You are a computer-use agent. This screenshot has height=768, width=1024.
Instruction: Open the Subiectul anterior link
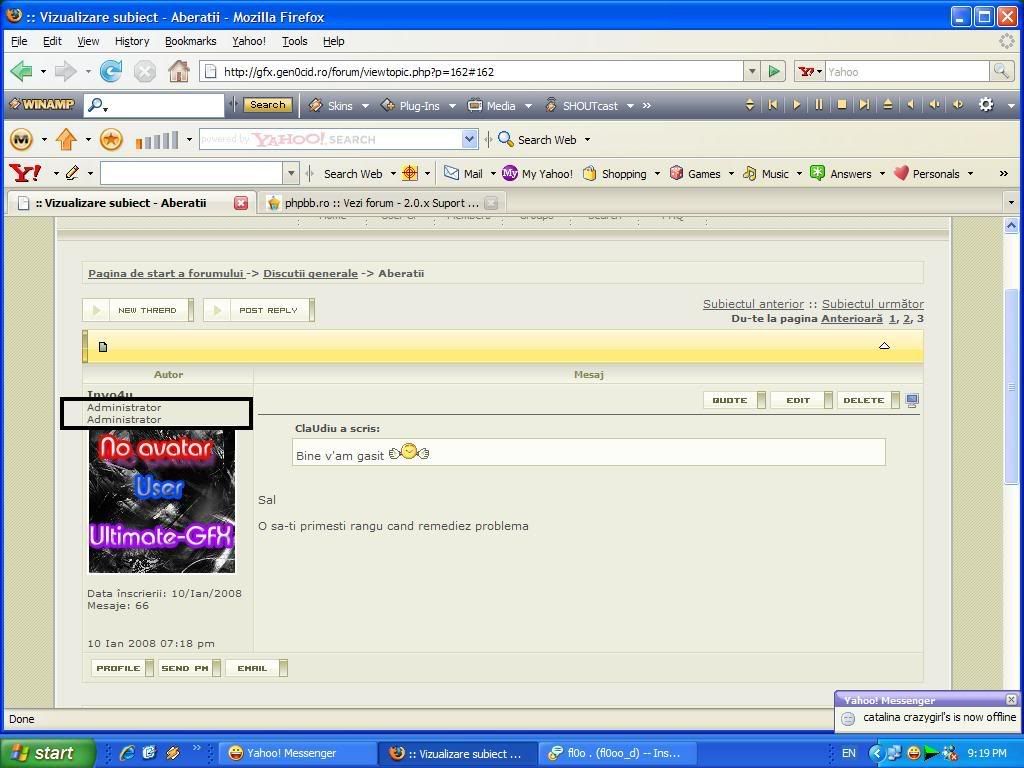(753, 304)
